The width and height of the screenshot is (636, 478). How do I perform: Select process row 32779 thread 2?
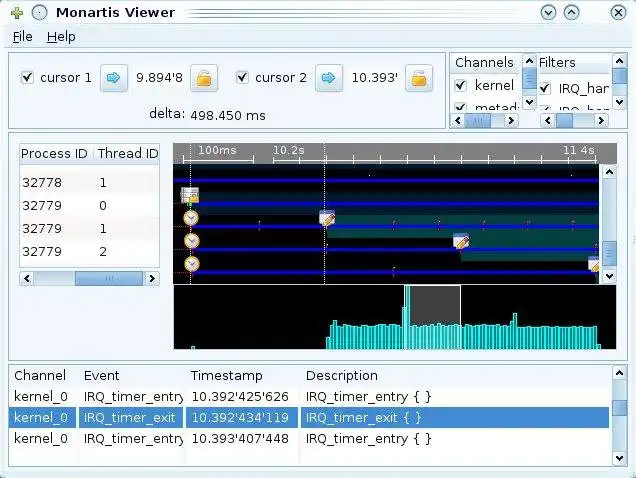(x=90, y=252)
